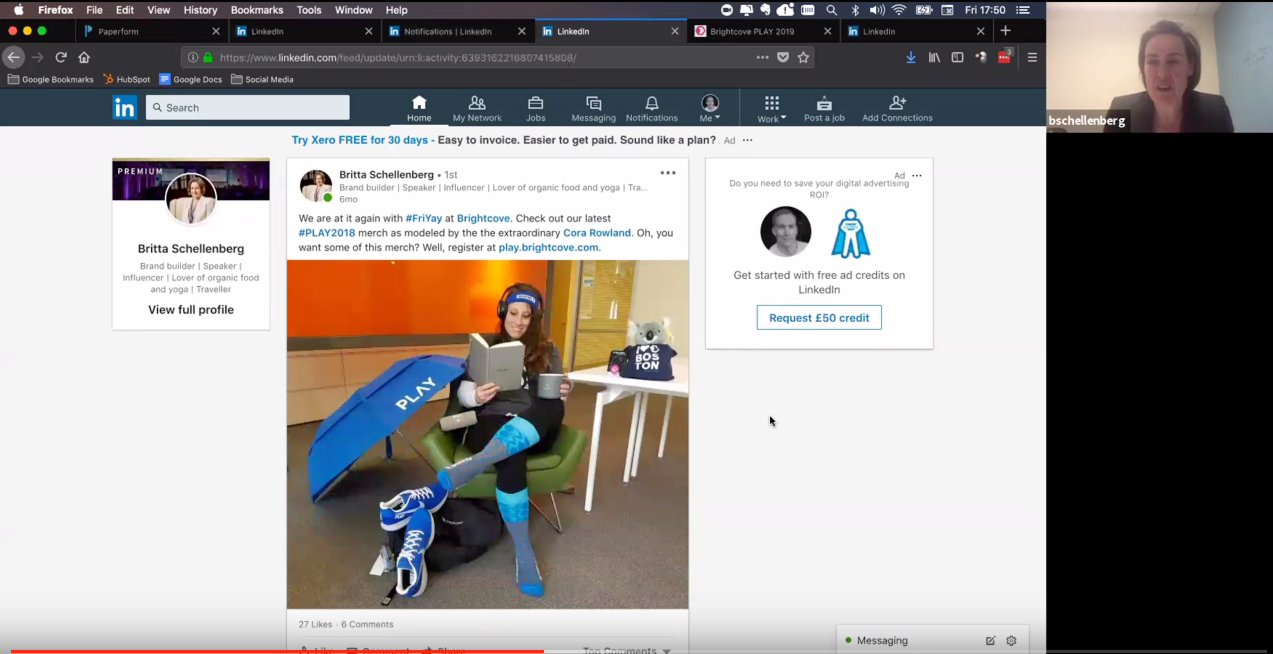Screen dimensions: 1273x654
Task: Go to LinkedIn Home icon
Action: click(x=419, y=108)
